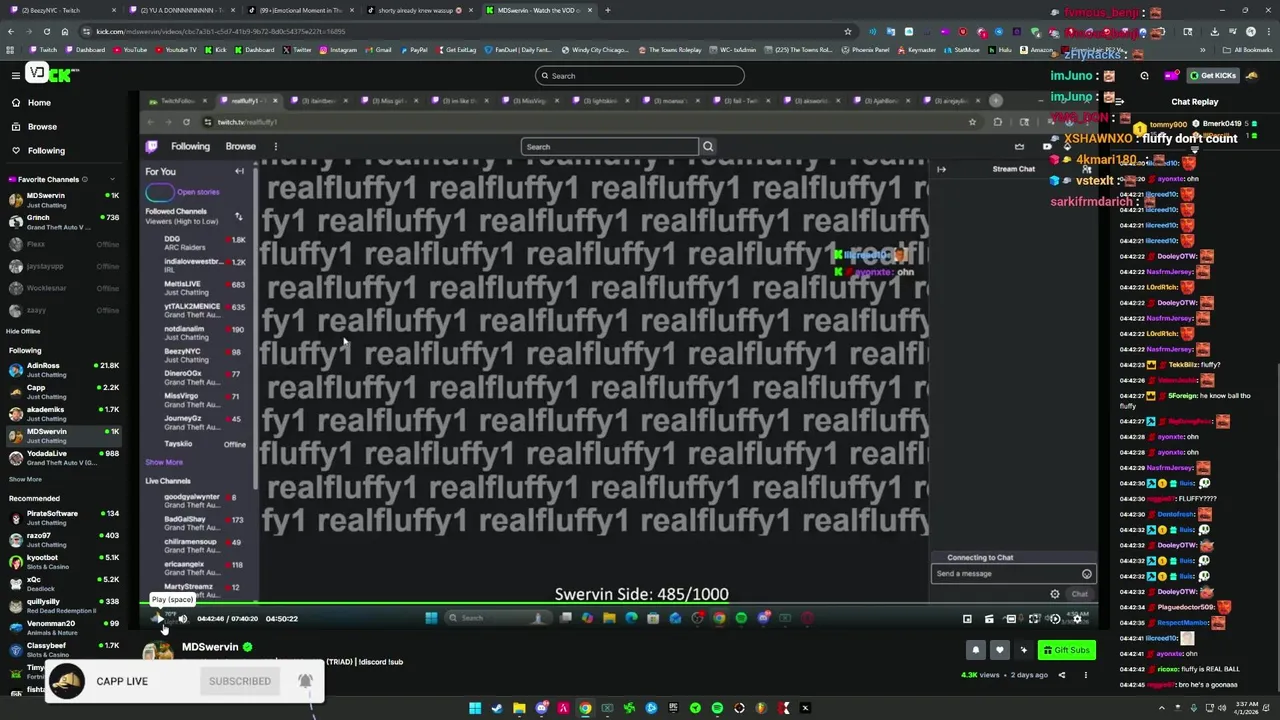Viewport: 1280px width, 720px height.
Task: Open quillysilly recommended channel
Action: pos(64,606)
